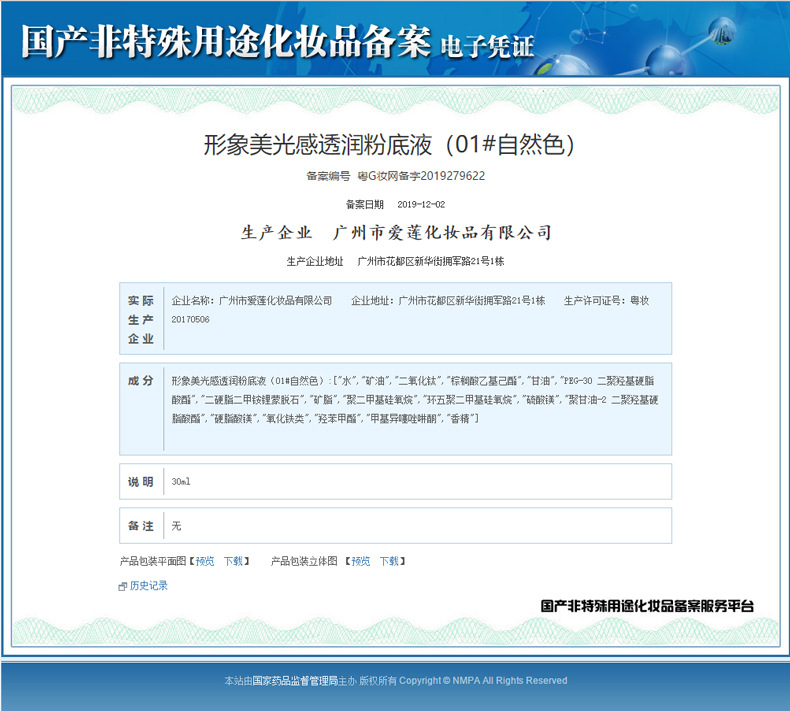Screen dimensions: 790x711
Task: Open the 历史记录 history link
Action: pyautogui.click(x=149, y=586)
